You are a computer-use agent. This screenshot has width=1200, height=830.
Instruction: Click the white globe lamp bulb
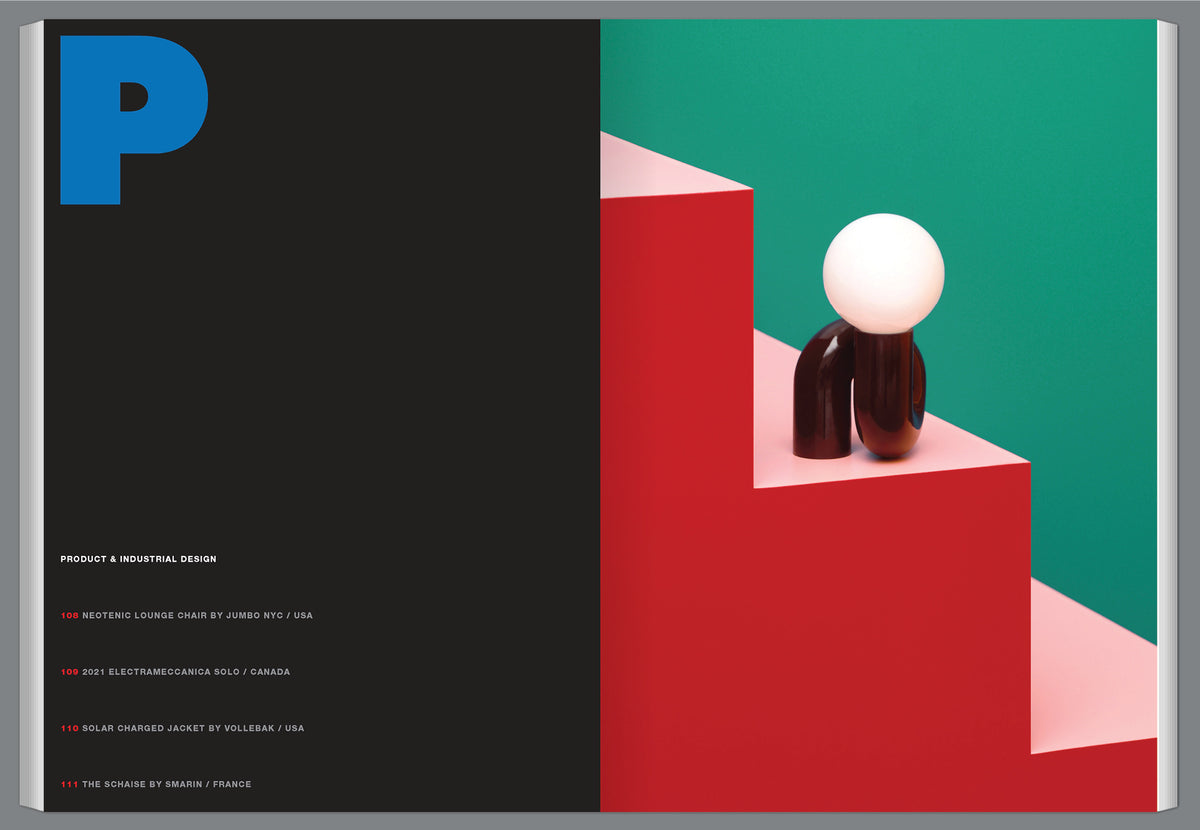[x=883, y=273]
